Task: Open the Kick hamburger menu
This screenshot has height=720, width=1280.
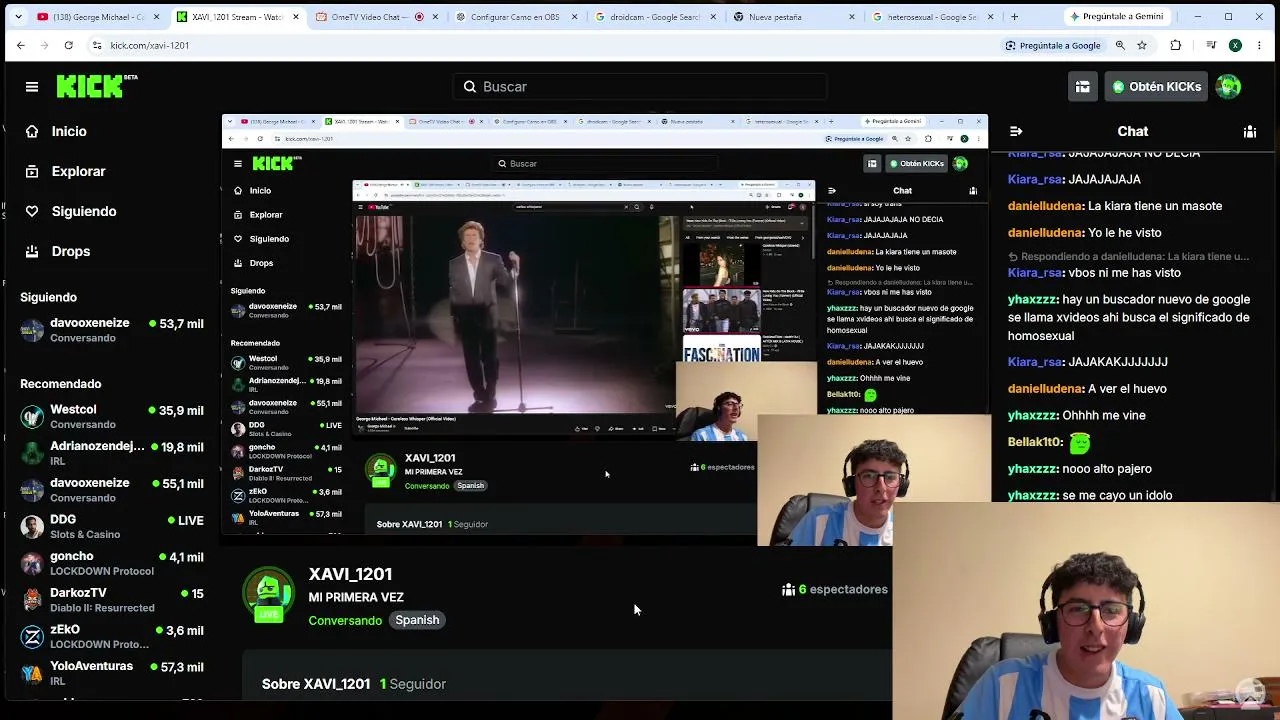Action: (x=32, y=87)
